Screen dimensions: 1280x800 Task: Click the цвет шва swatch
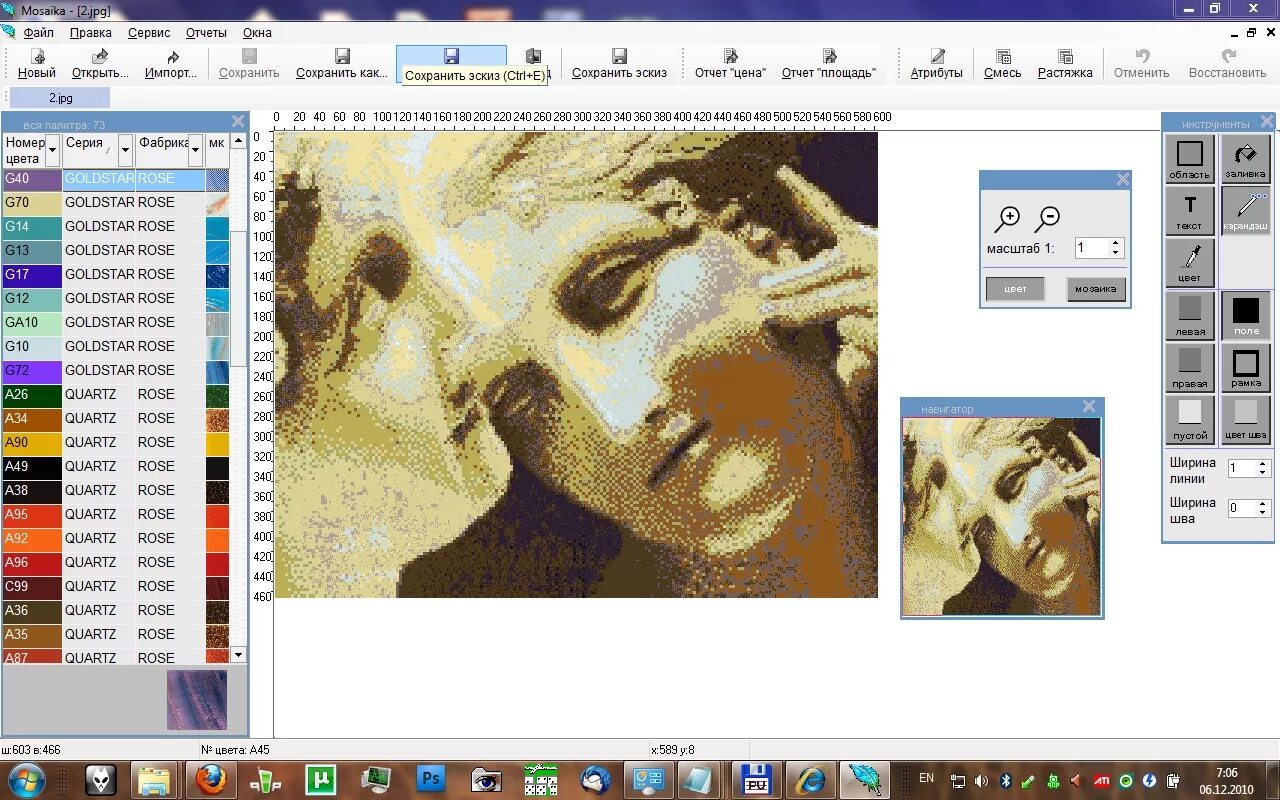(1246, 419)
